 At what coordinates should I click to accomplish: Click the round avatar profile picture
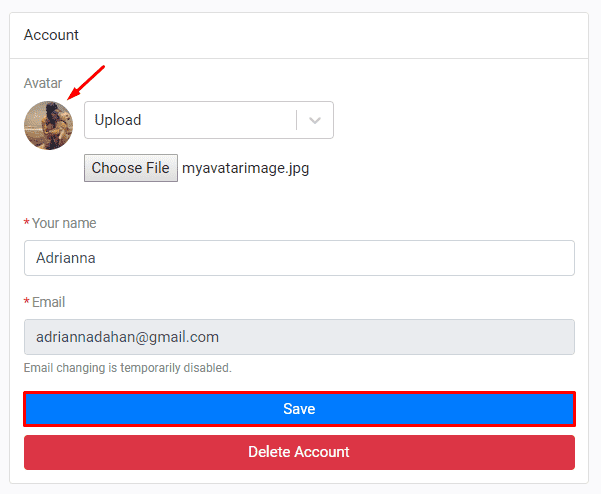point(48,125)
